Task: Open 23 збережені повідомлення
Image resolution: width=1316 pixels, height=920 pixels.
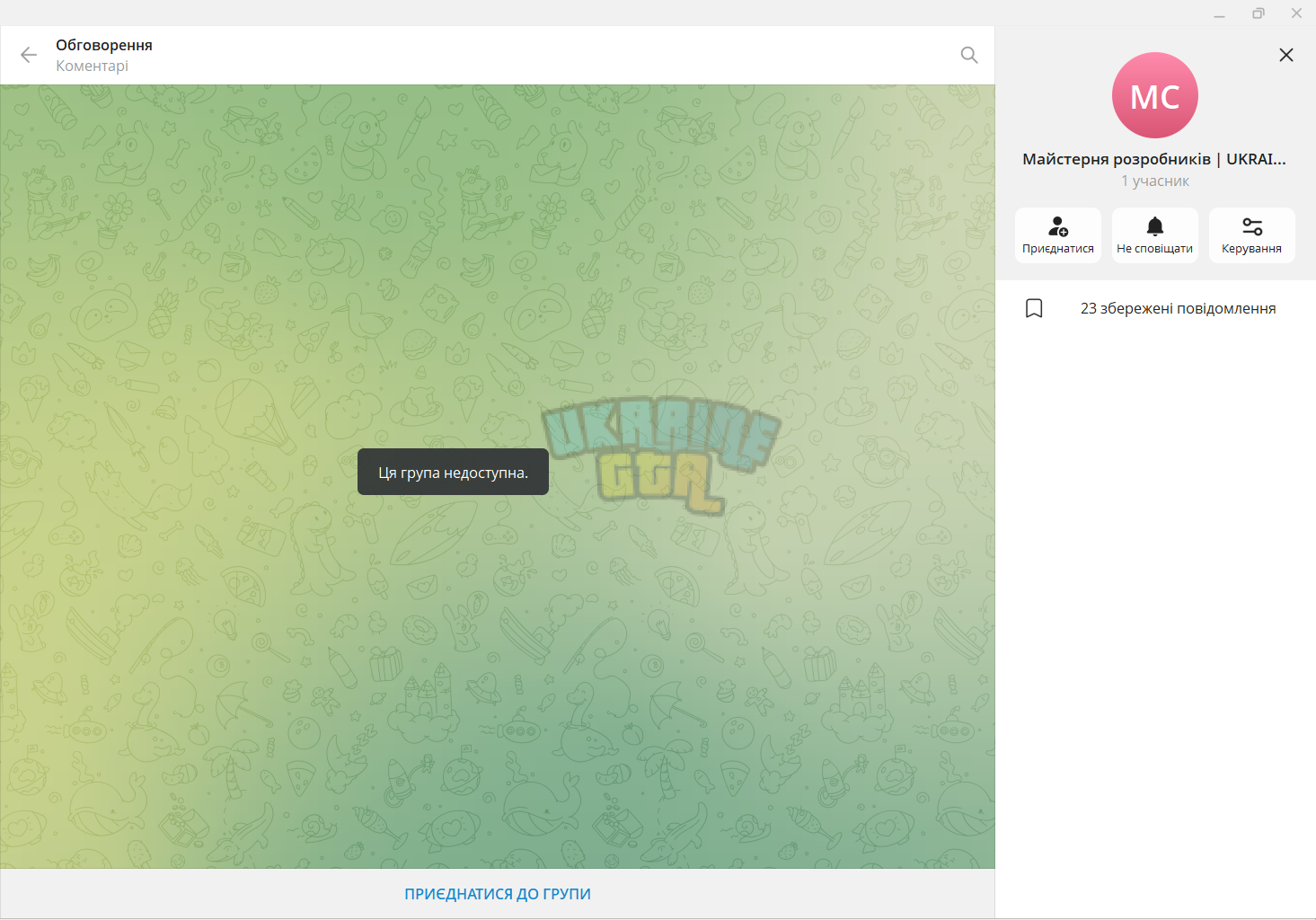Action: click(1155, 308)
